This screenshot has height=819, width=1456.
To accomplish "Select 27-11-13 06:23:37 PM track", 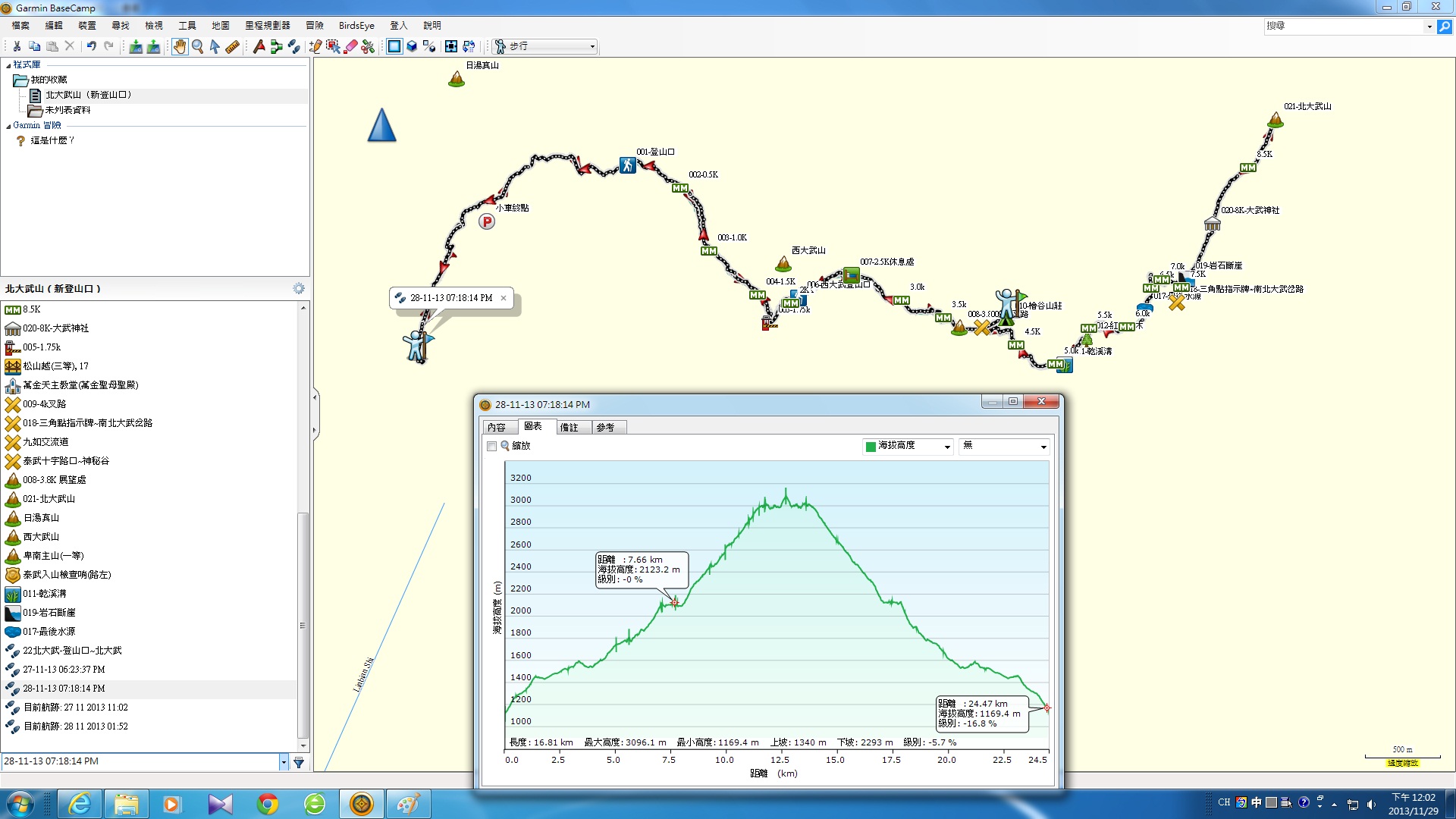I will 64,670.
